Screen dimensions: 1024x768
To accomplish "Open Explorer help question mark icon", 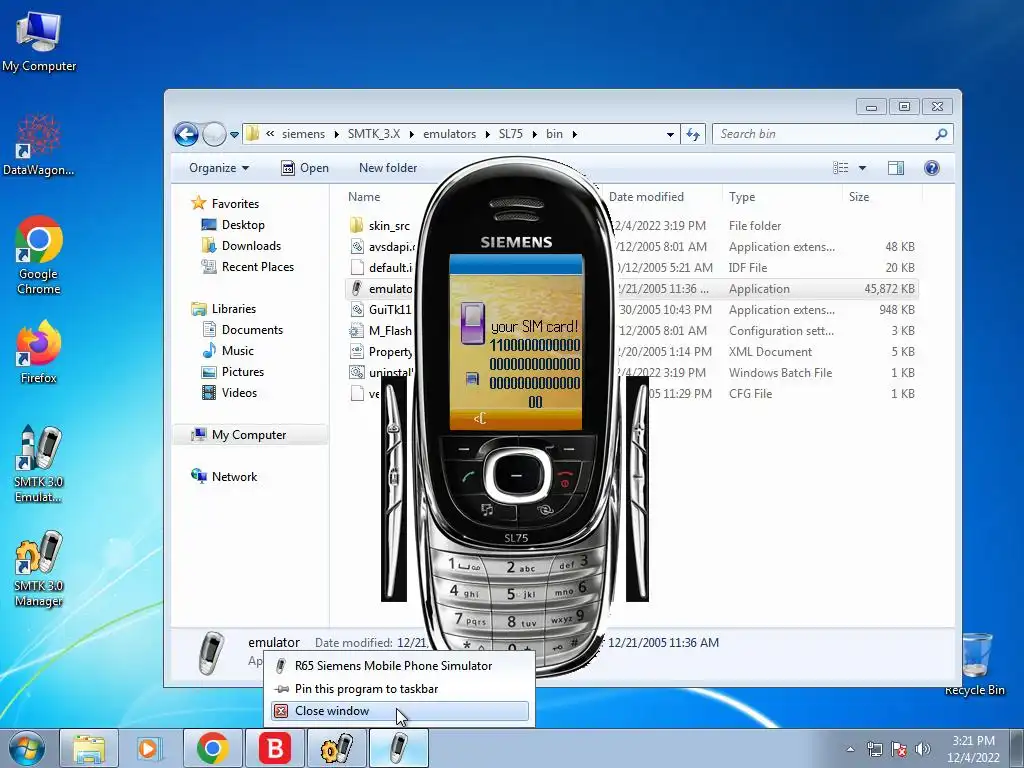I will 932,168.
